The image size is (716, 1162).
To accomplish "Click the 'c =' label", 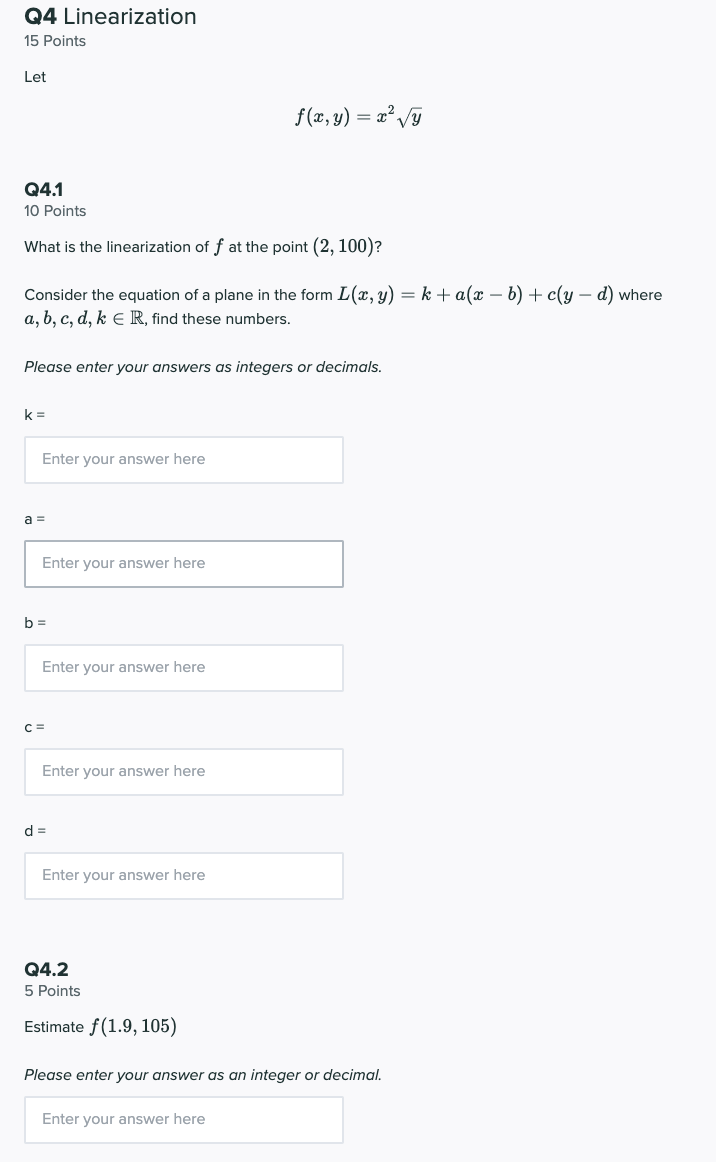I will click(x=33, y=727).
